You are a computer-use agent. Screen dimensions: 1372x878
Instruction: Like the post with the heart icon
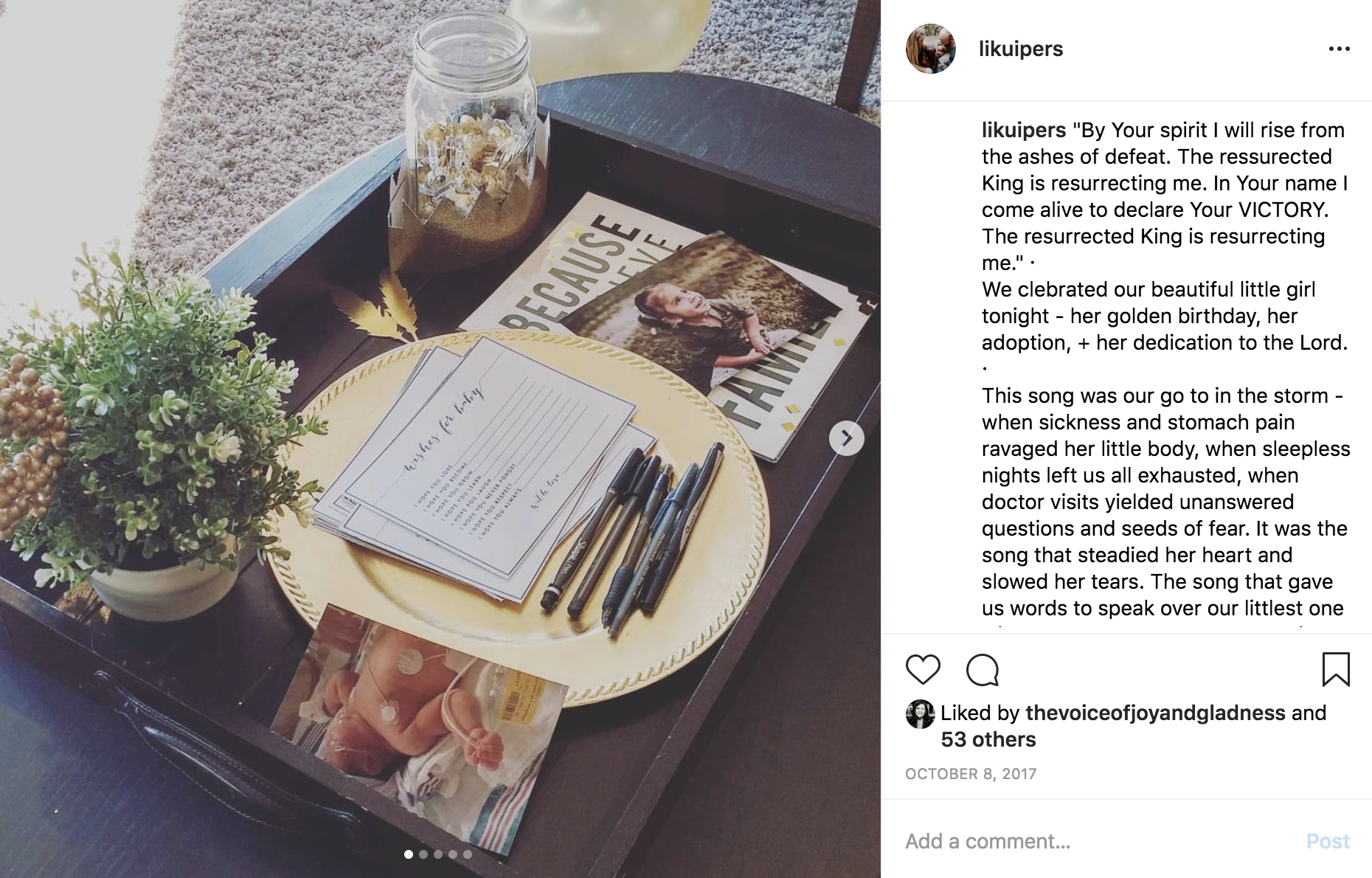[x=923, y=669]
